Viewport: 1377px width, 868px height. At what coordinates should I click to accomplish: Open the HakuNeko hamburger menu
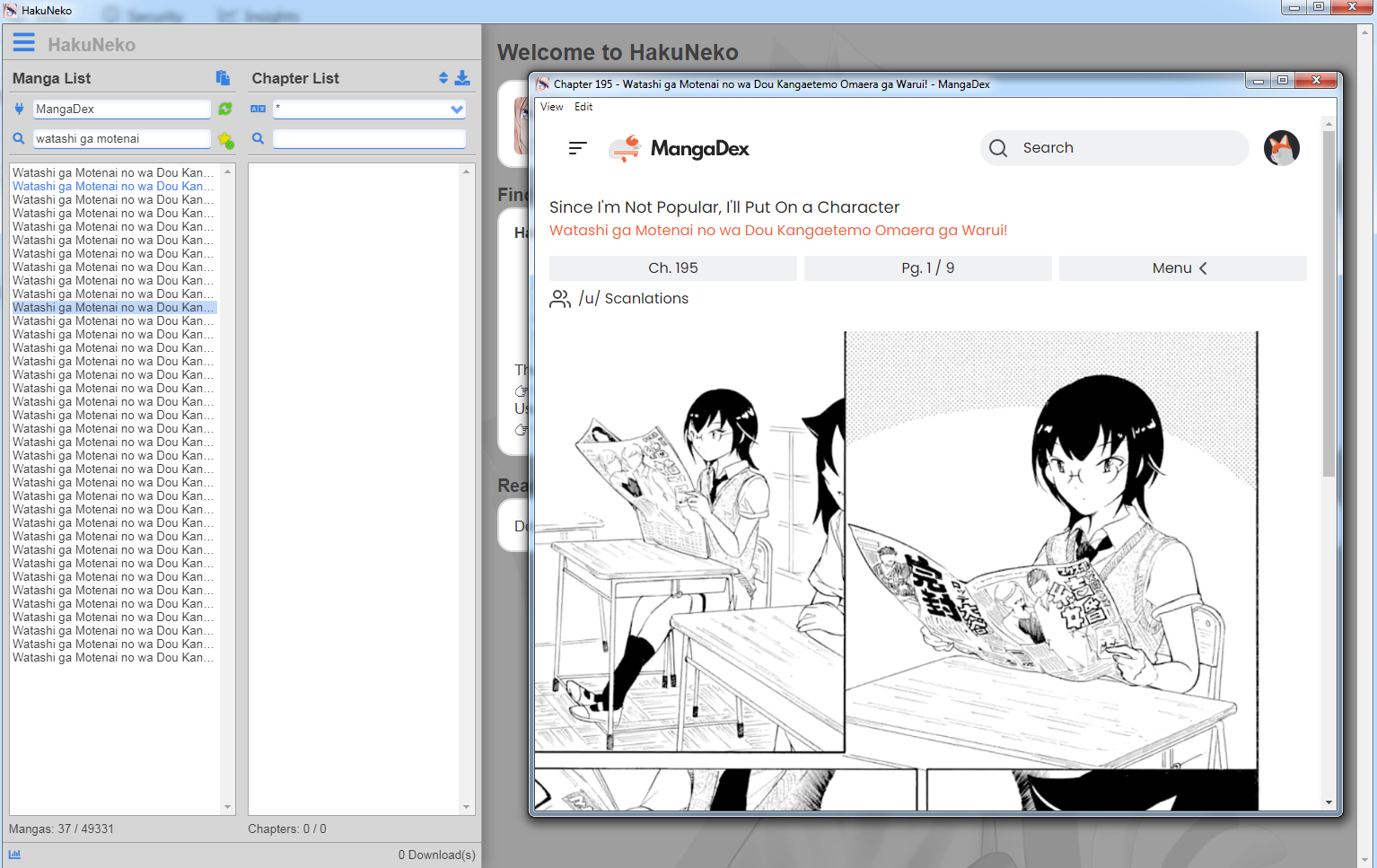(x=23, y=43)
